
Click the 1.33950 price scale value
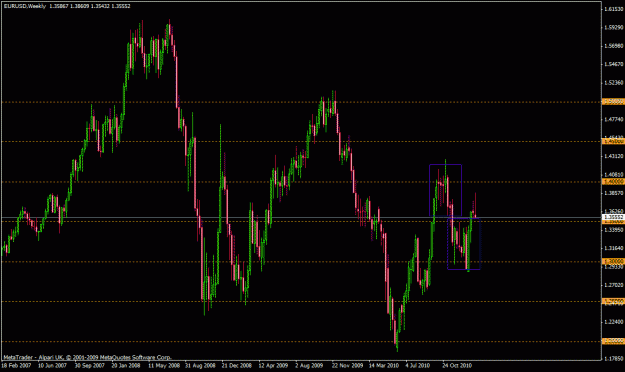tap(614, 230)
